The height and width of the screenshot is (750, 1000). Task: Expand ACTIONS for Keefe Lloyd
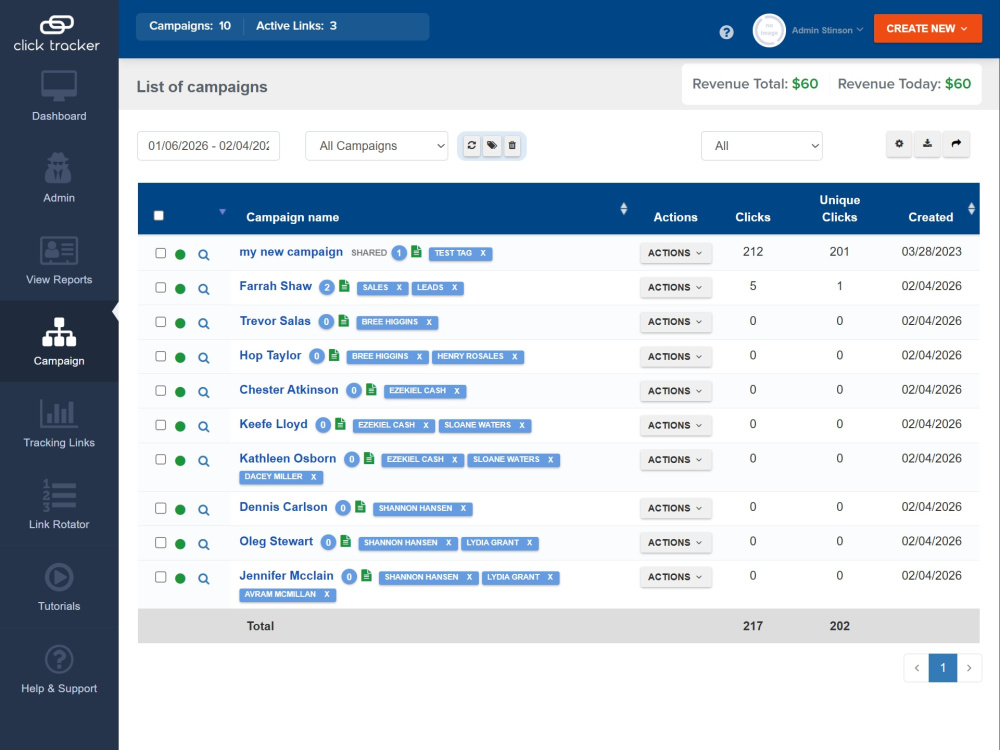[675, 425]
